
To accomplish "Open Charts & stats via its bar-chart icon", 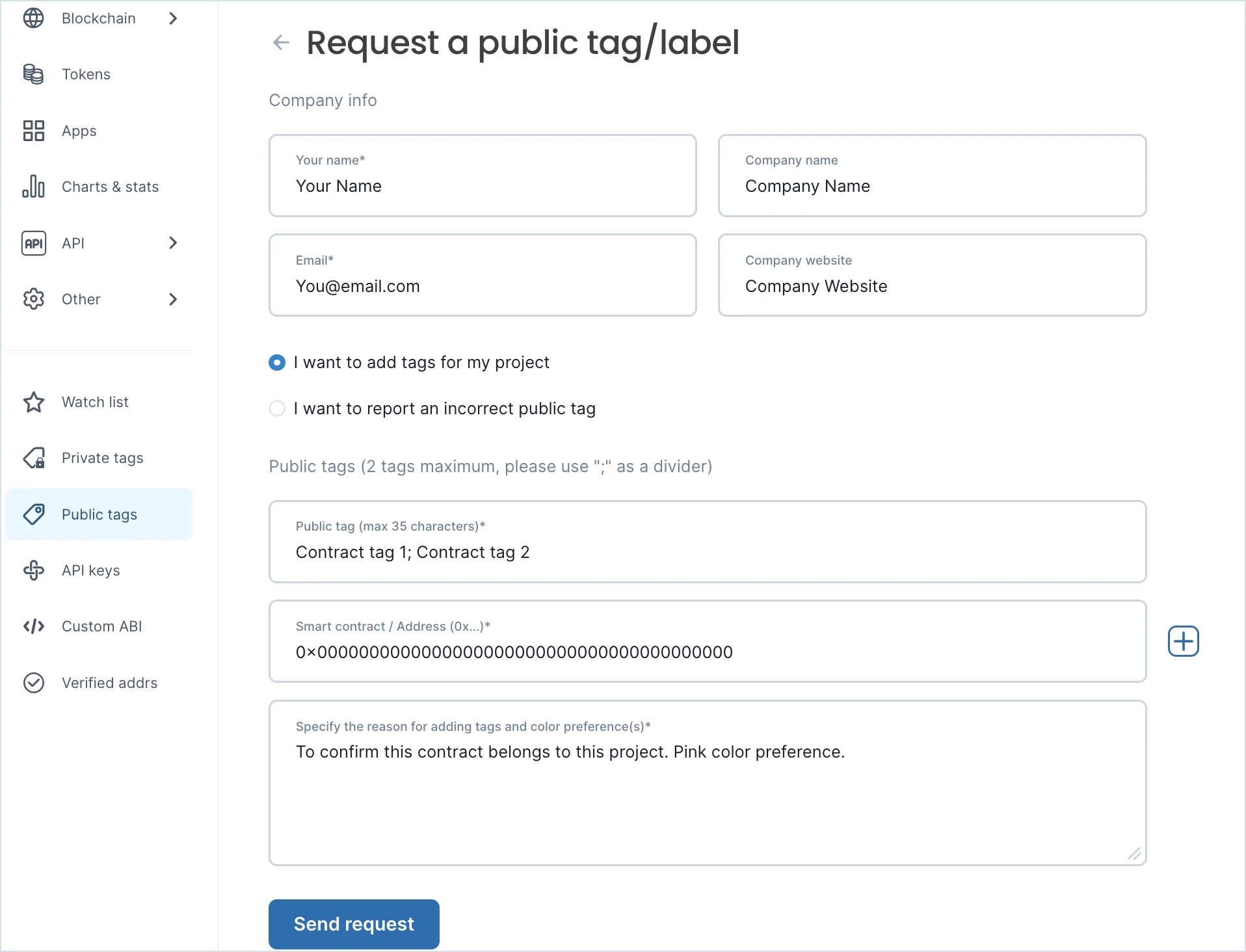I will coord(34,187).
